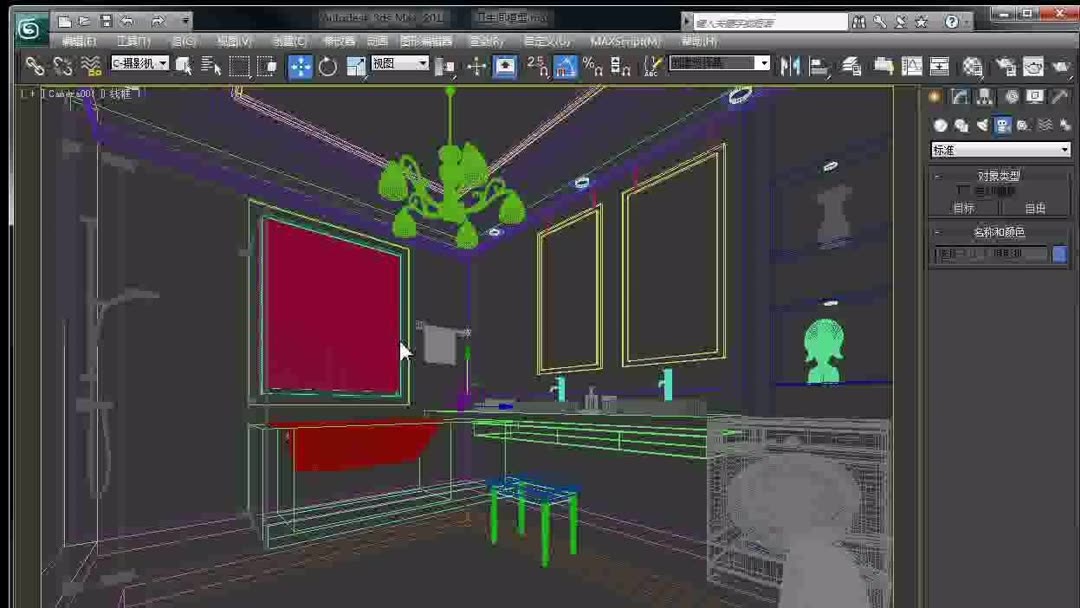Switch to the Modify command panel tab
This screenshot has width=1080, height=608.
pyautogui.click(x=960, y=96)
